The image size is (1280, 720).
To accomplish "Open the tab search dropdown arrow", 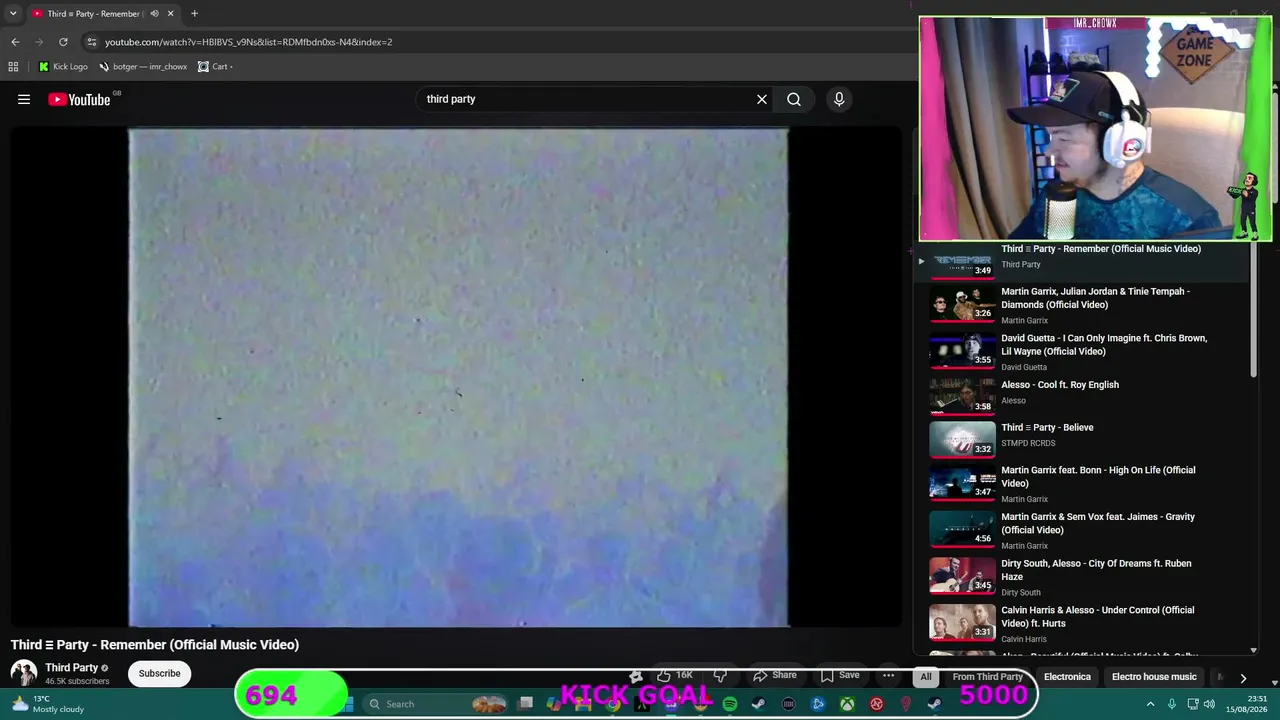I will 13,14.
